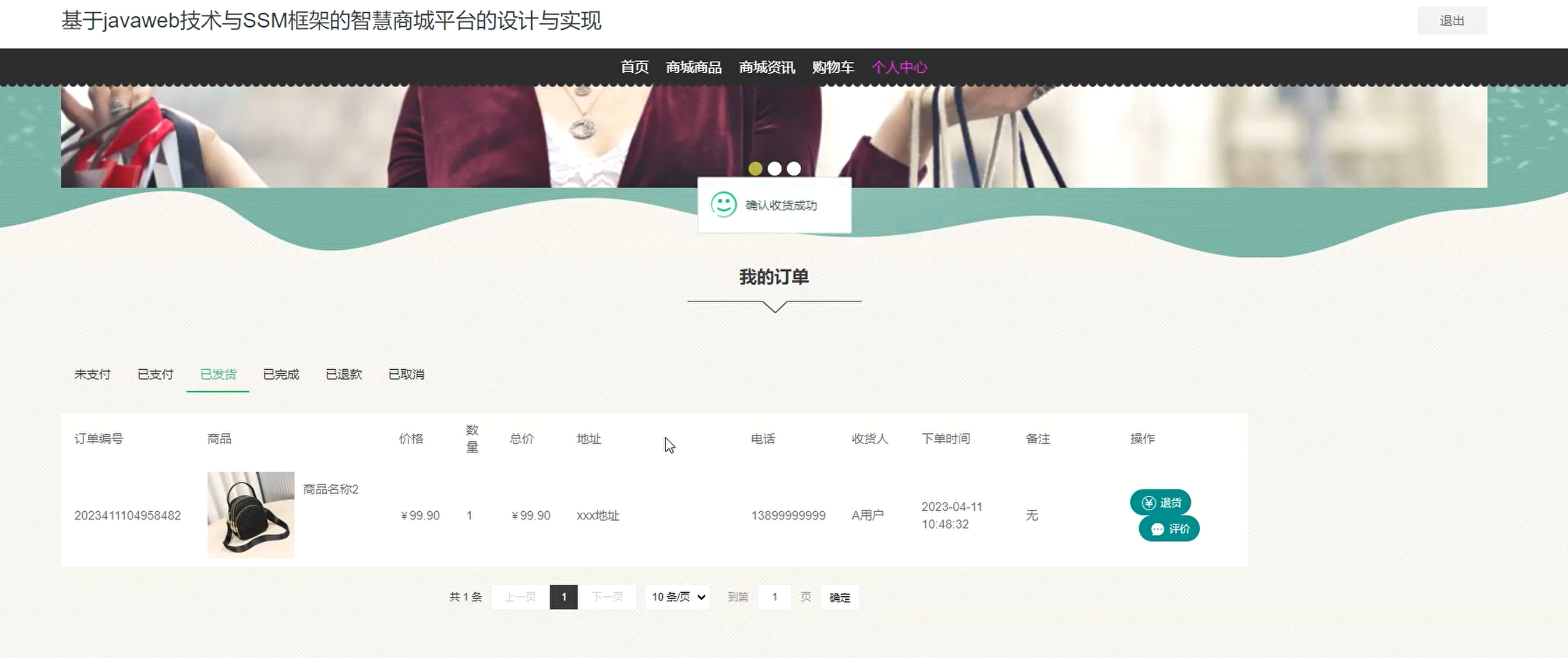
Task: Click 确认收货成功 toast message
Action: pyautogui.click(x=781, y=205)
